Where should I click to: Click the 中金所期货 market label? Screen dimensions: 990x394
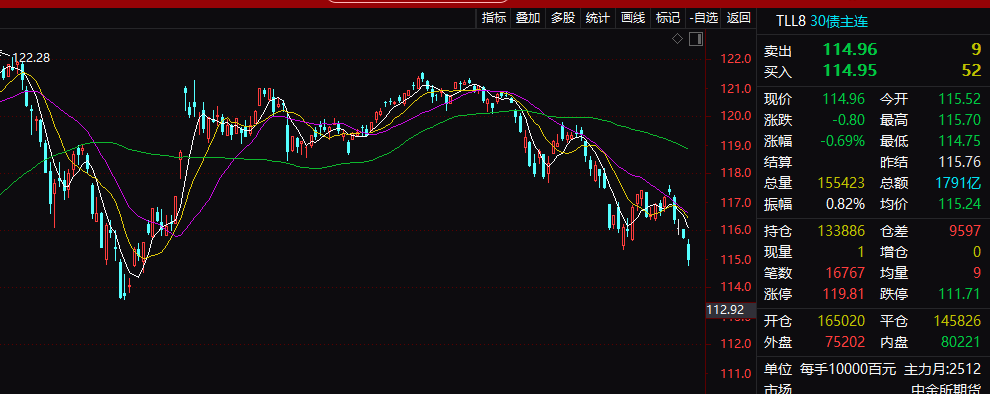946,389
